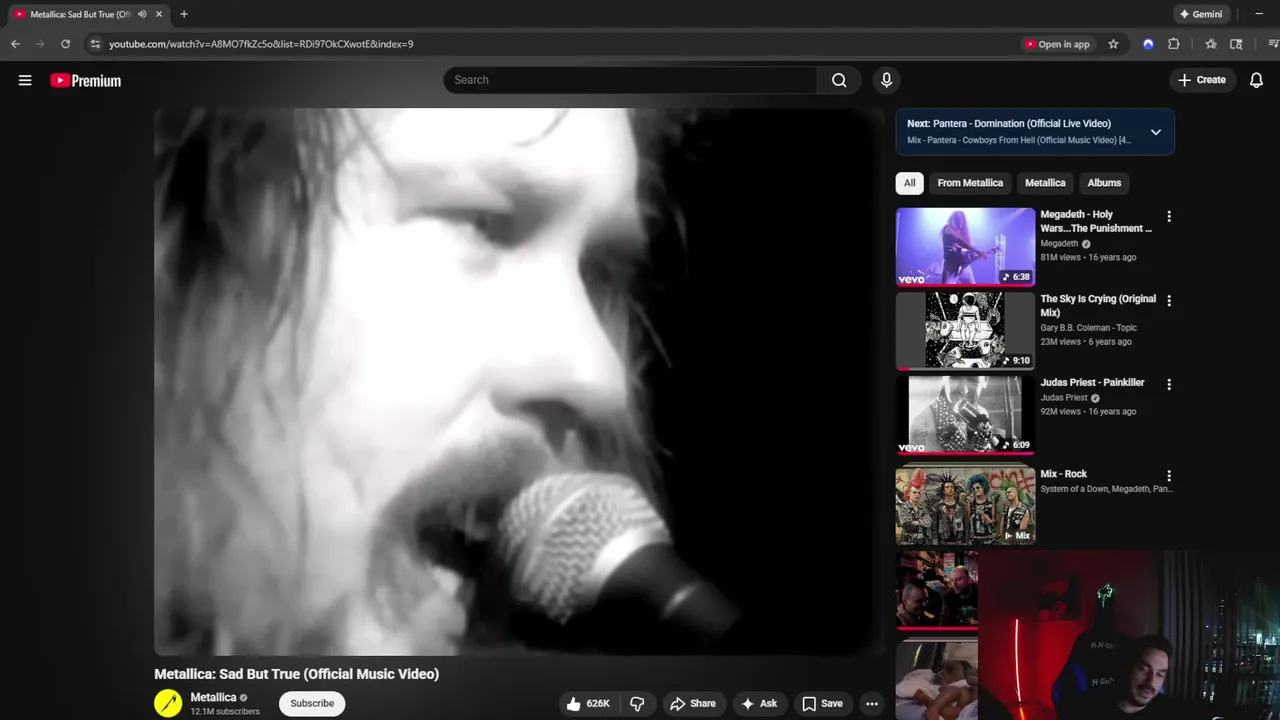Viewport: 1280px width, 720px height.
Task: Click the browser address bar URL
Action: 261,44
